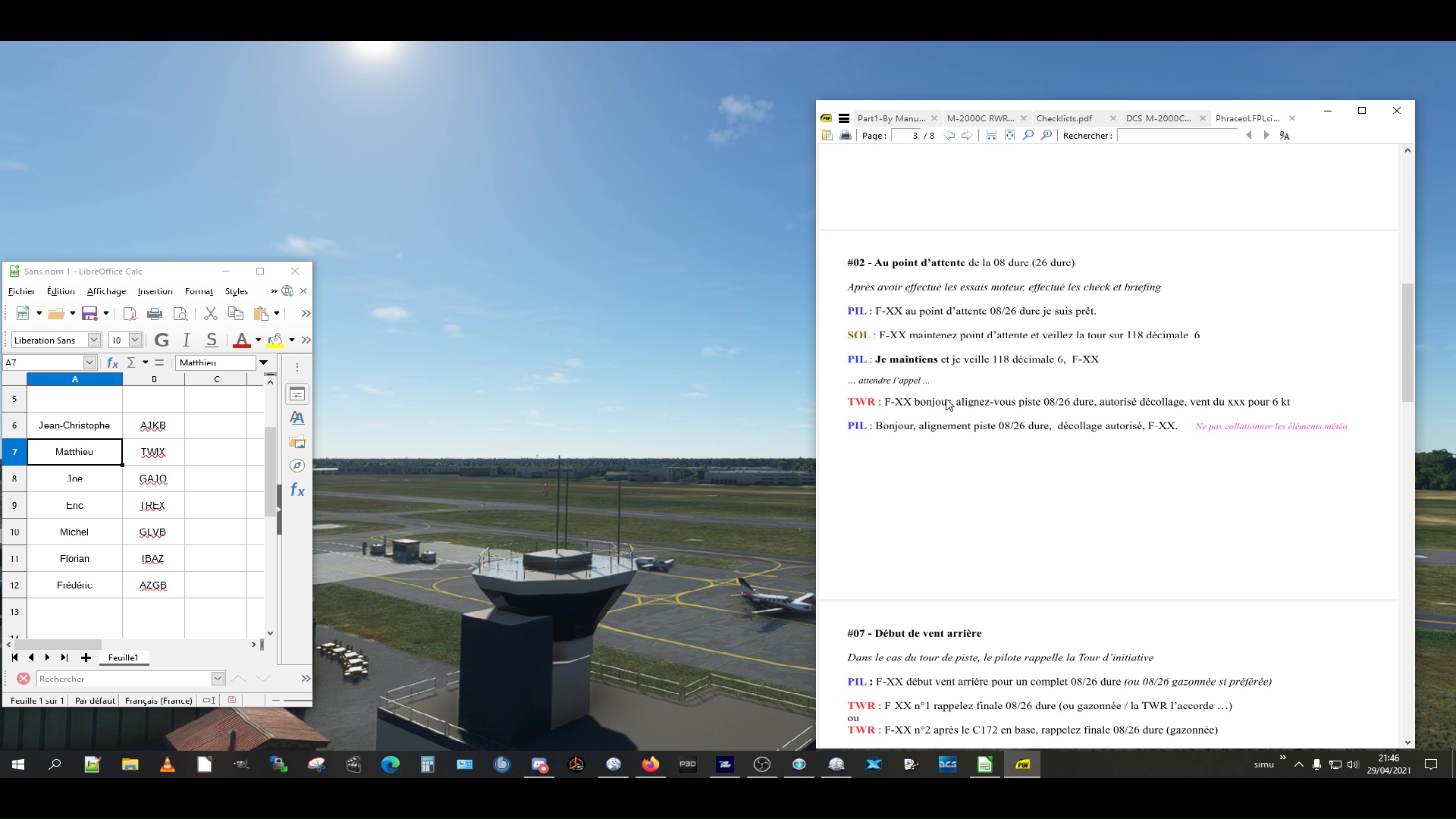This screenshot has width=1456, height=819.
Task: Click the Cut scissors icon
Action: pos(211,314)
